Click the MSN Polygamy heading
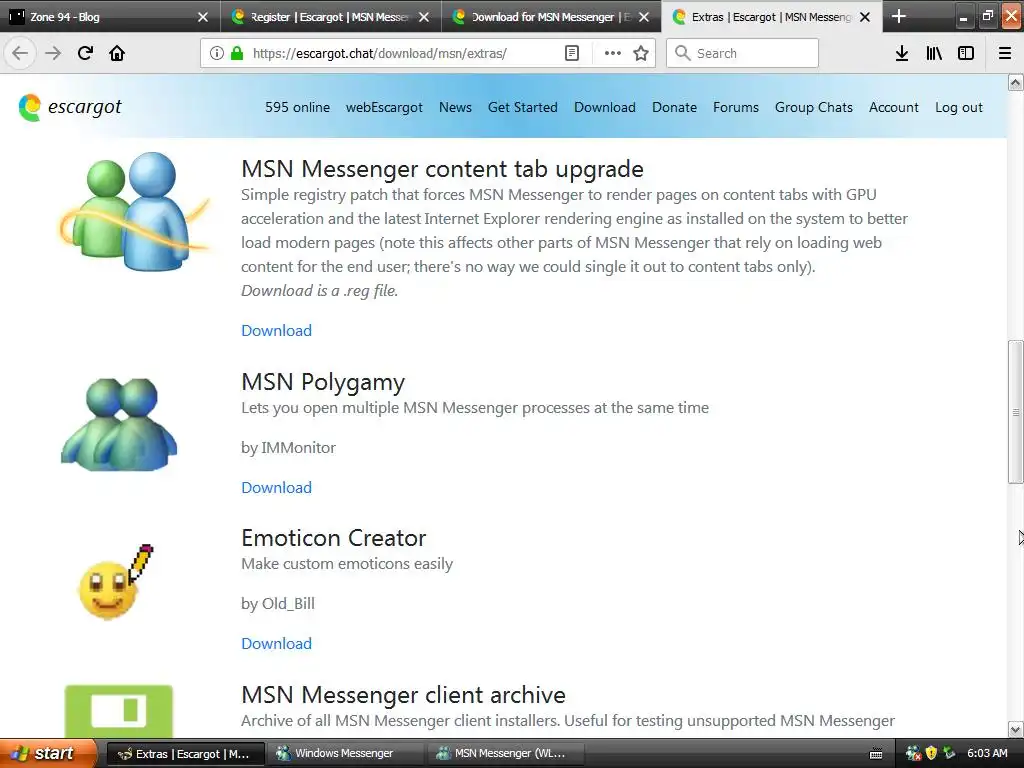The width and height of the screenshot is (1024, 768). tap(323, 382)
